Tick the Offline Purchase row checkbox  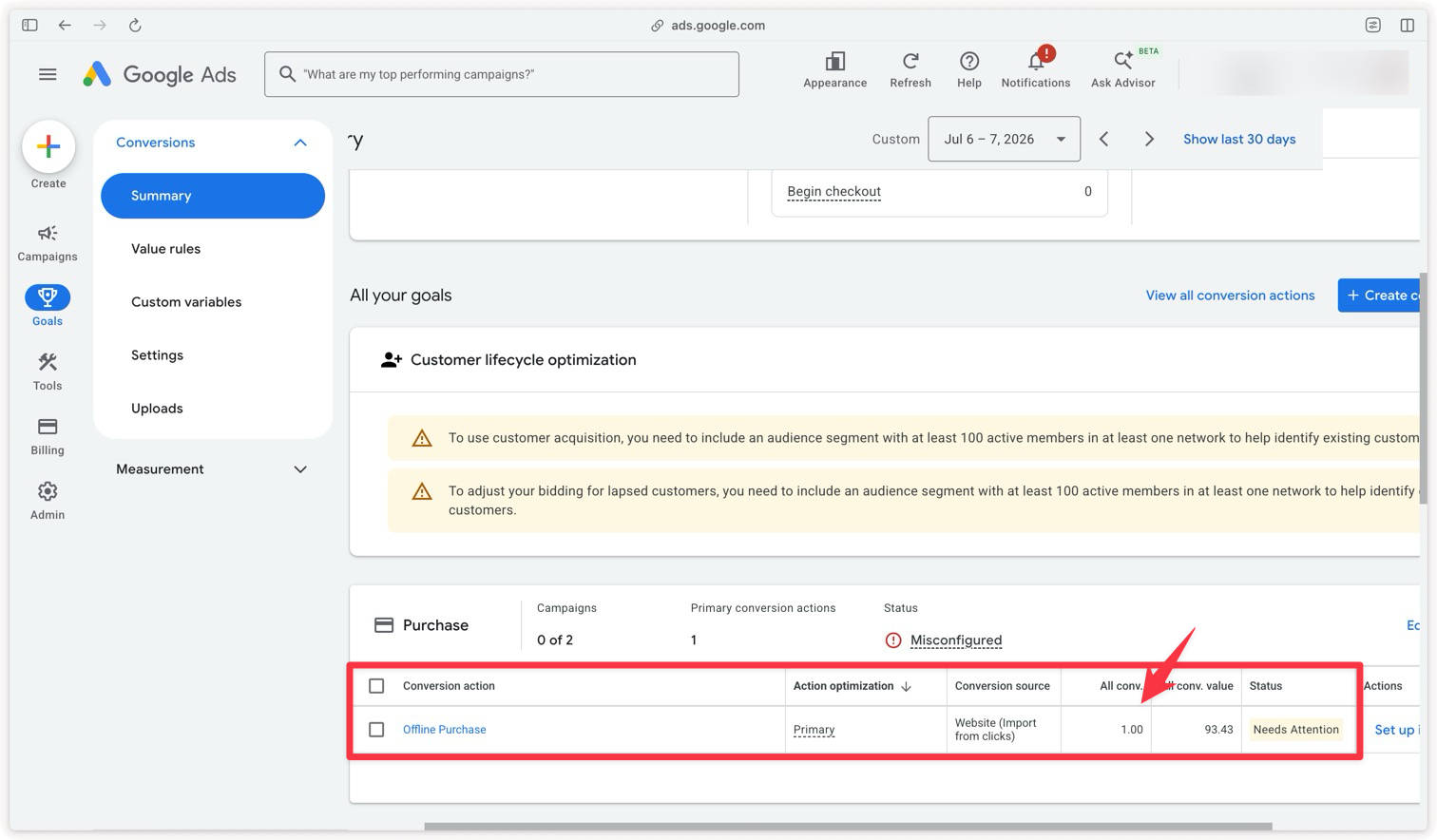point(376,730)
